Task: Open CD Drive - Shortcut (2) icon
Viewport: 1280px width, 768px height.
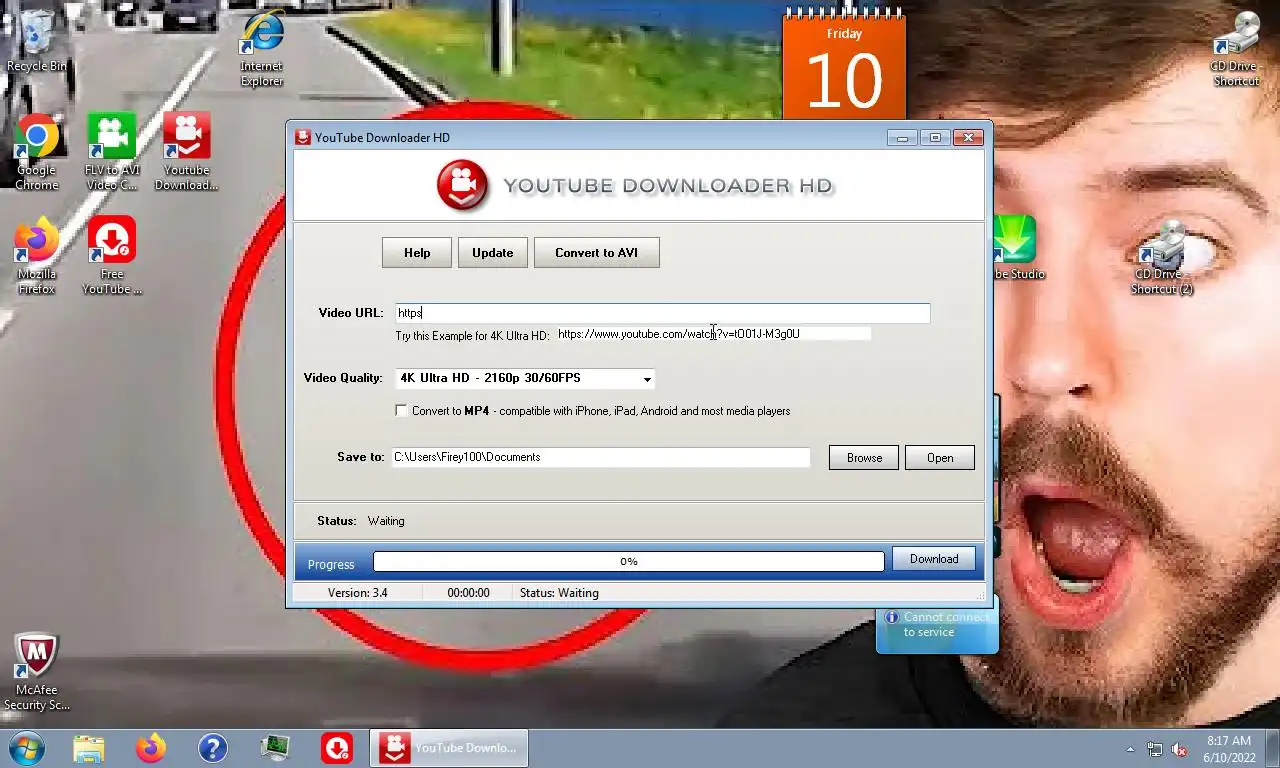Action: pos(1162,257)
